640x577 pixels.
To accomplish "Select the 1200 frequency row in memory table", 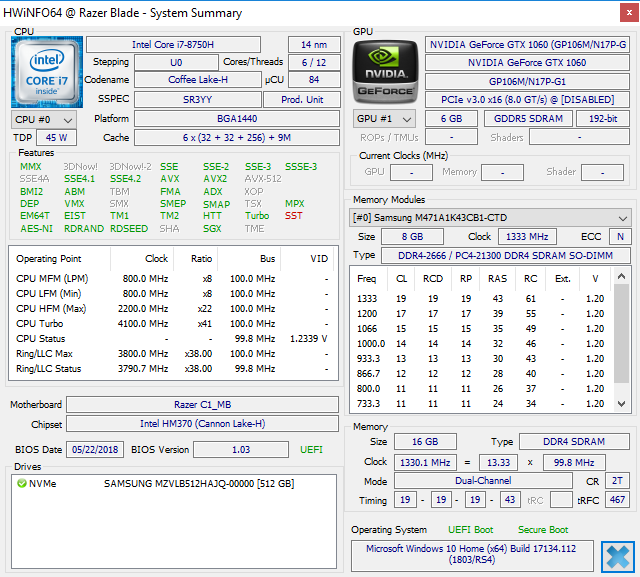I will 482,314.
